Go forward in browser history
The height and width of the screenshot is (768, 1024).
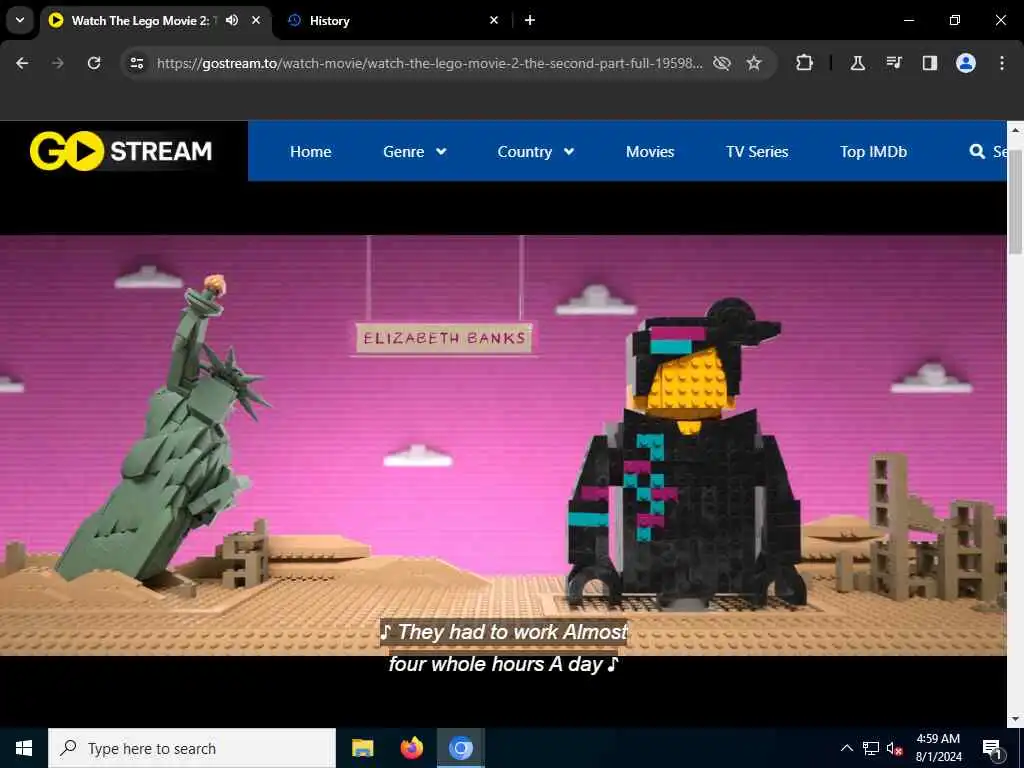click(x=57, y=63)
